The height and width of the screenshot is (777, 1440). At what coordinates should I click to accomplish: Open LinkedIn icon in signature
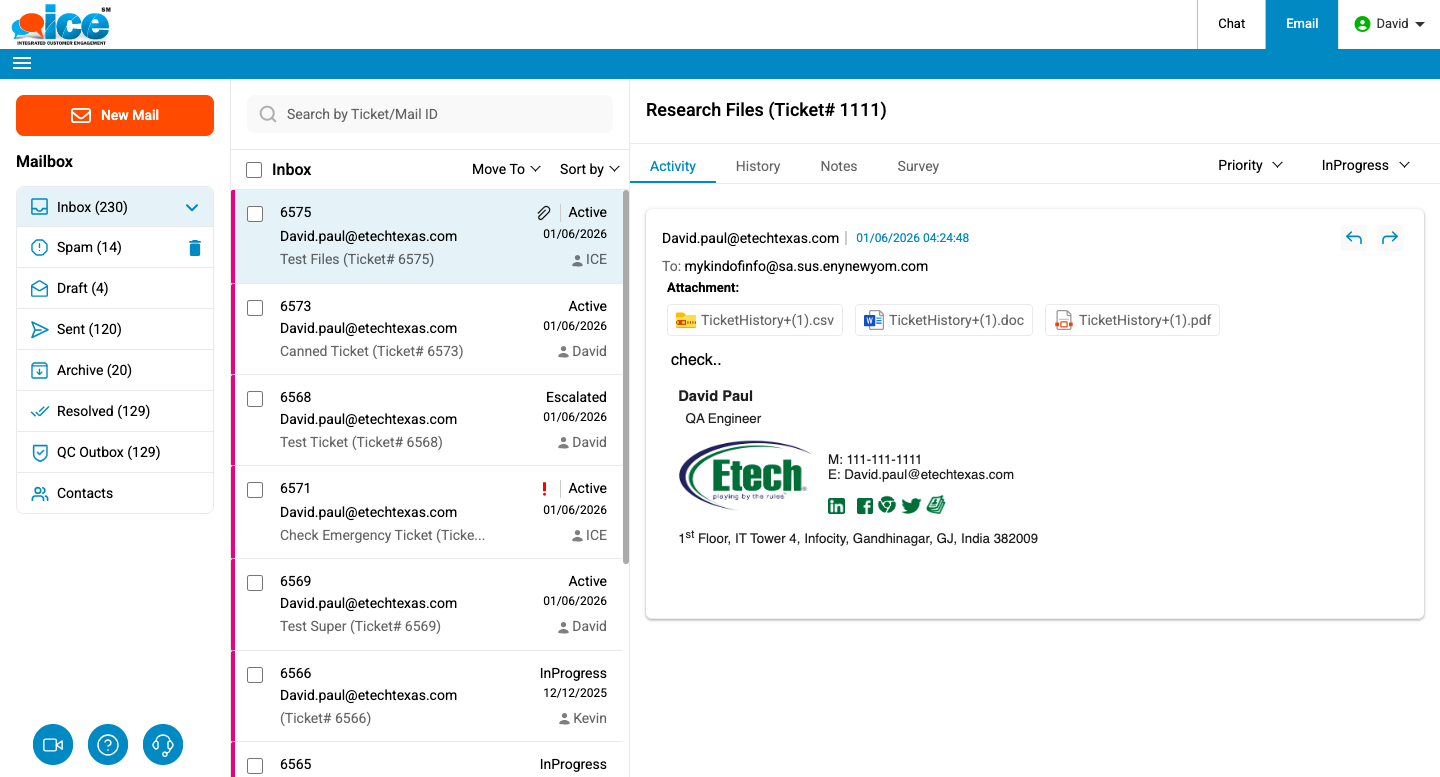[836, 506]
